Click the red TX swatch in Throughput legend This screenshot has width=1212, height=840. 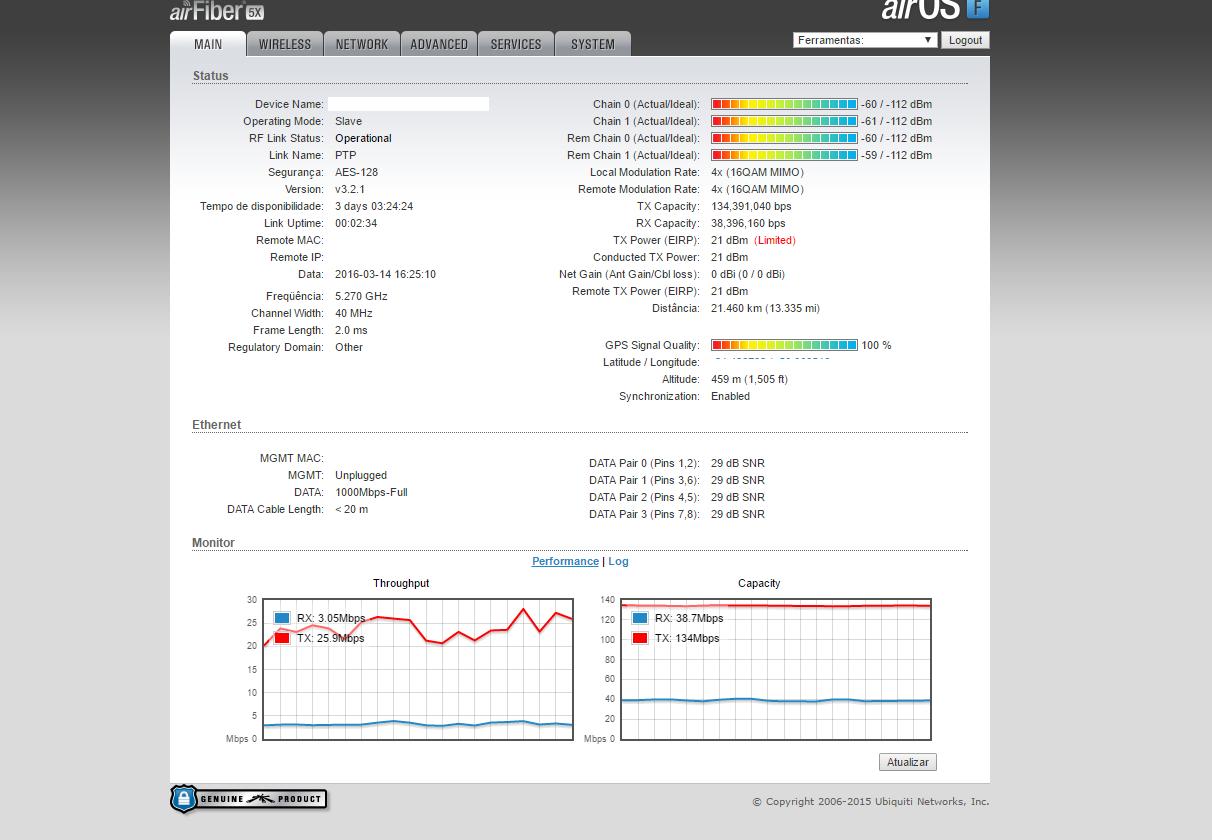pyautogui.click(x=282, y=638)
